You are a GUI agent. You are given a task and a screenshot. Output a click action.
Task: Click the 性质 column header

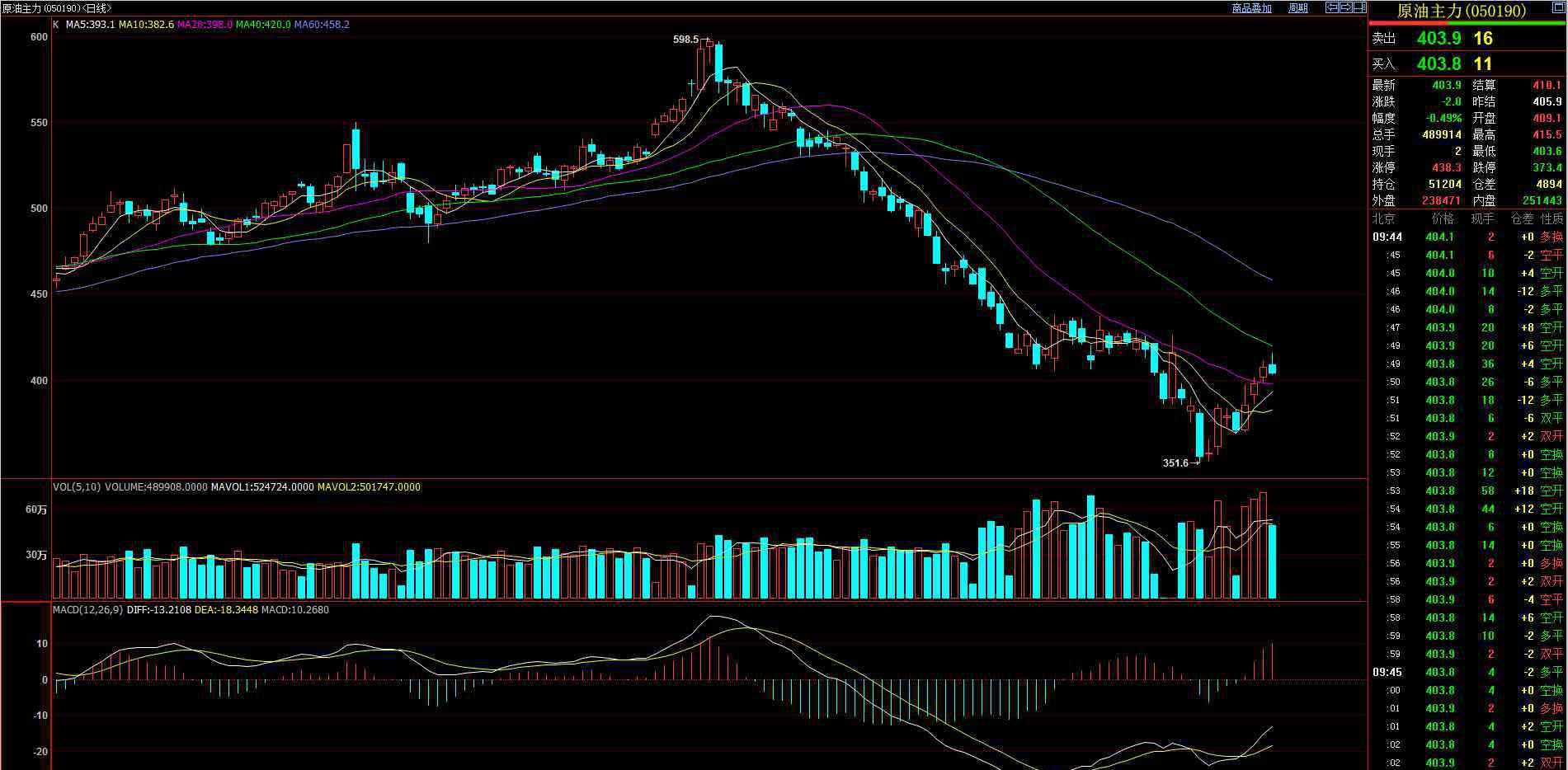click(x=1552, y=219)
